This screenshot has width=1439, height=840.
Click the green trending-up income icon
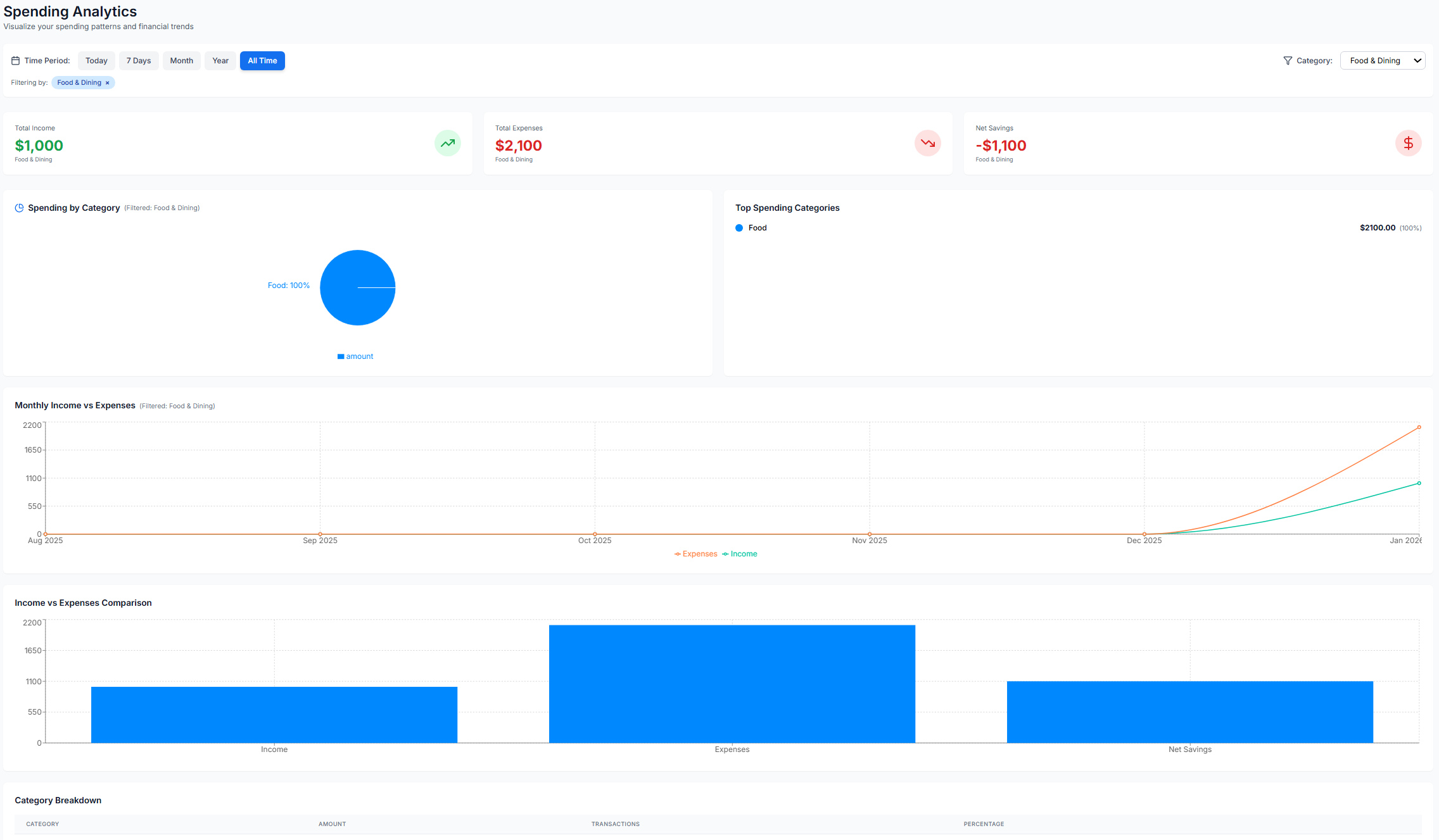pos(447,143)
